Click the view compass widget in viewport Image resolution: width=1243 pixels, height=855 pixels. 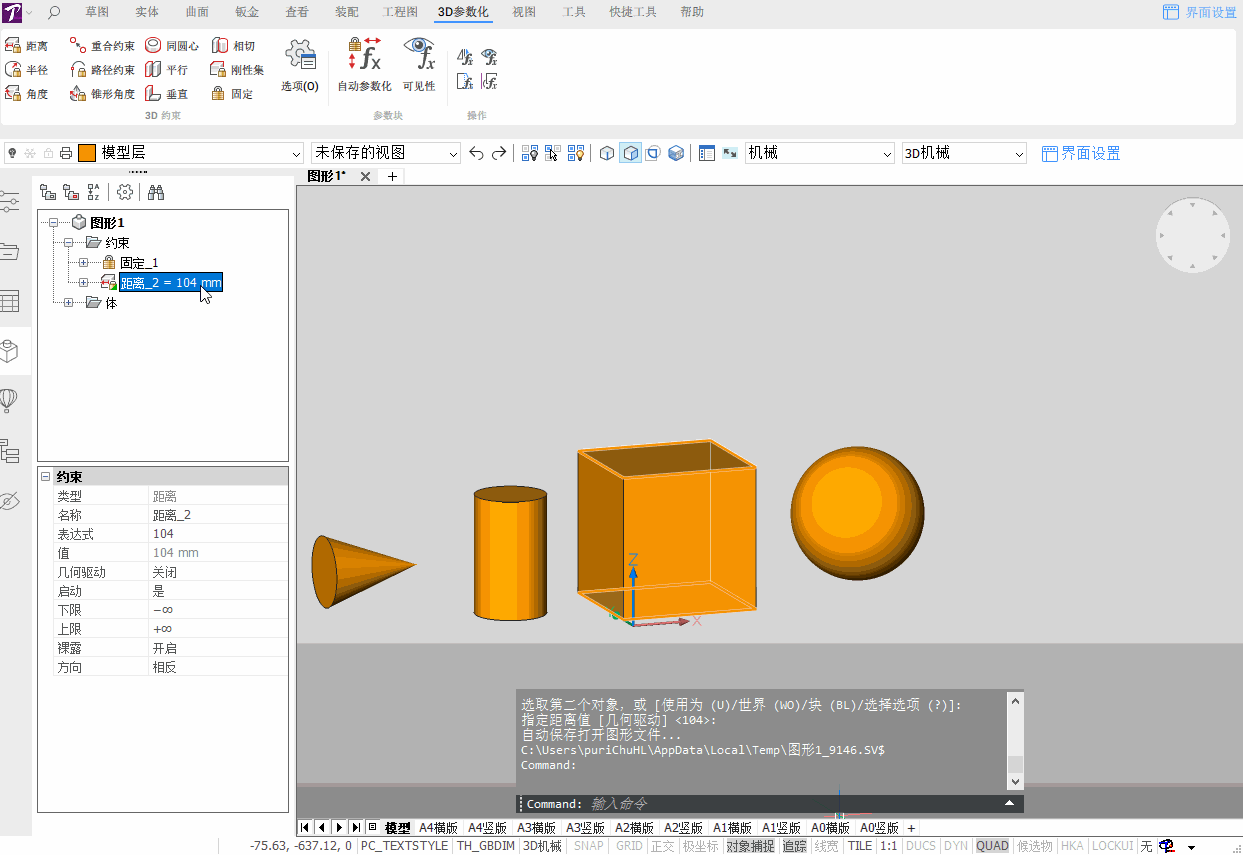(1192, 236)
